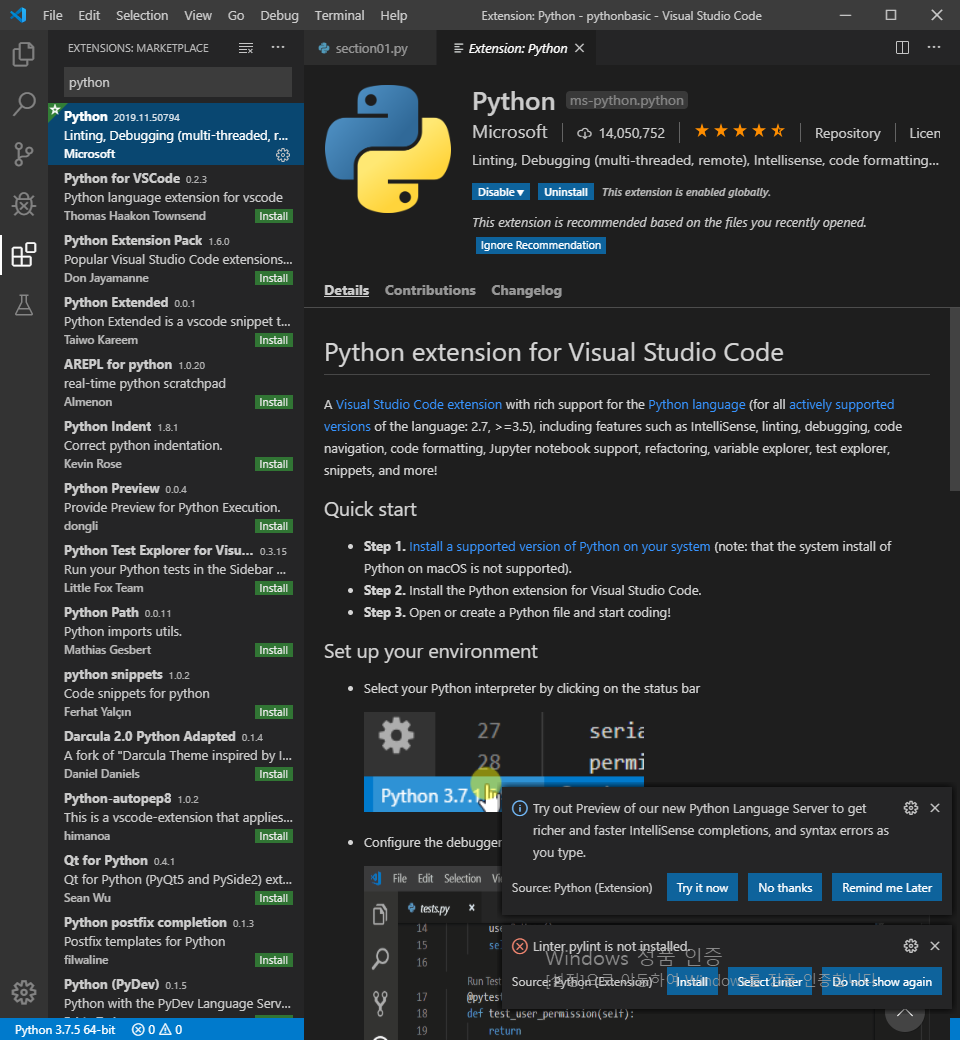
Task: Click Uninstall for Python extension
Action: coord(565,192)
